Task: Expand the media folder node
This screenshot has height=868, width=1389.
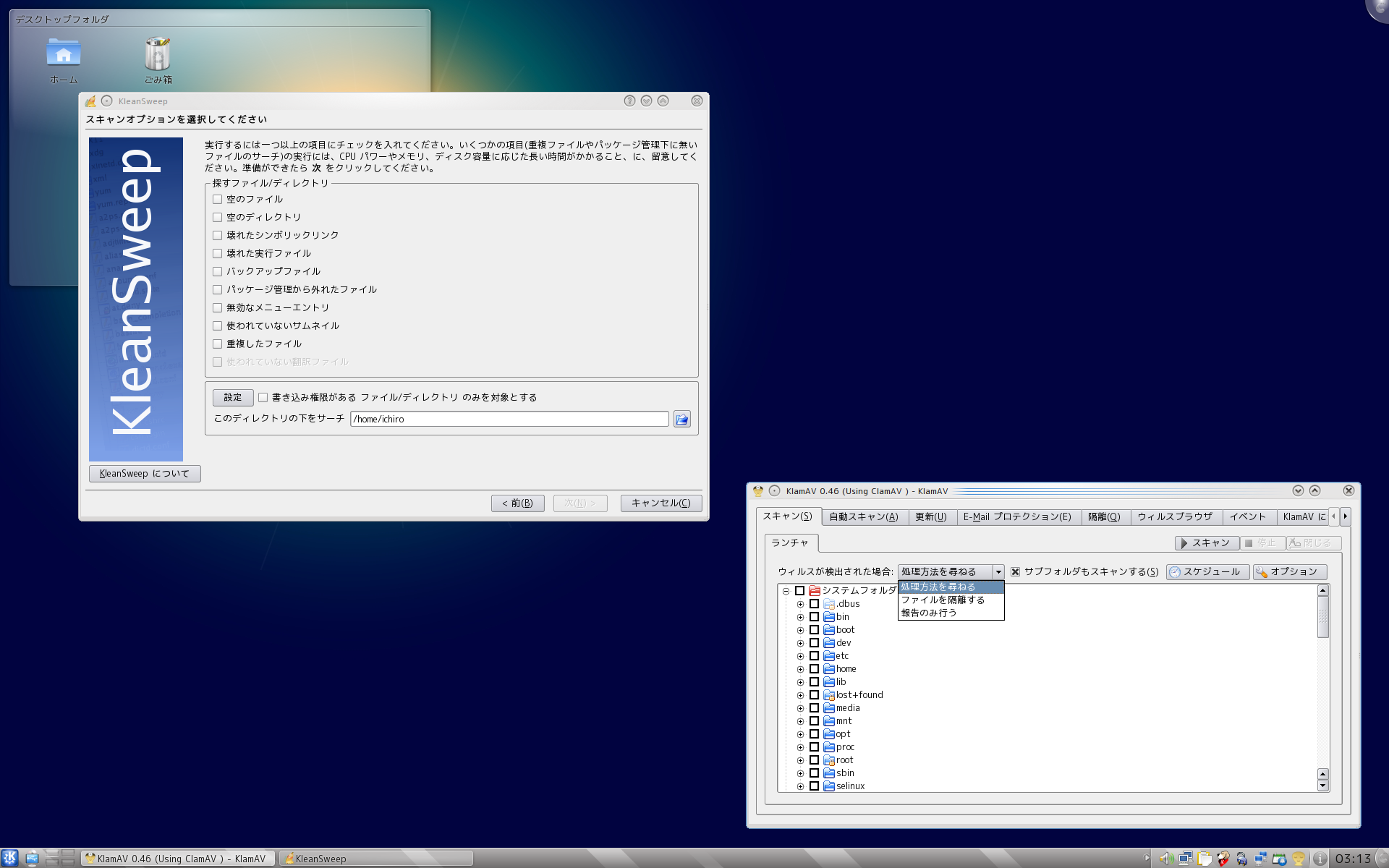Action: pos(800,708)
